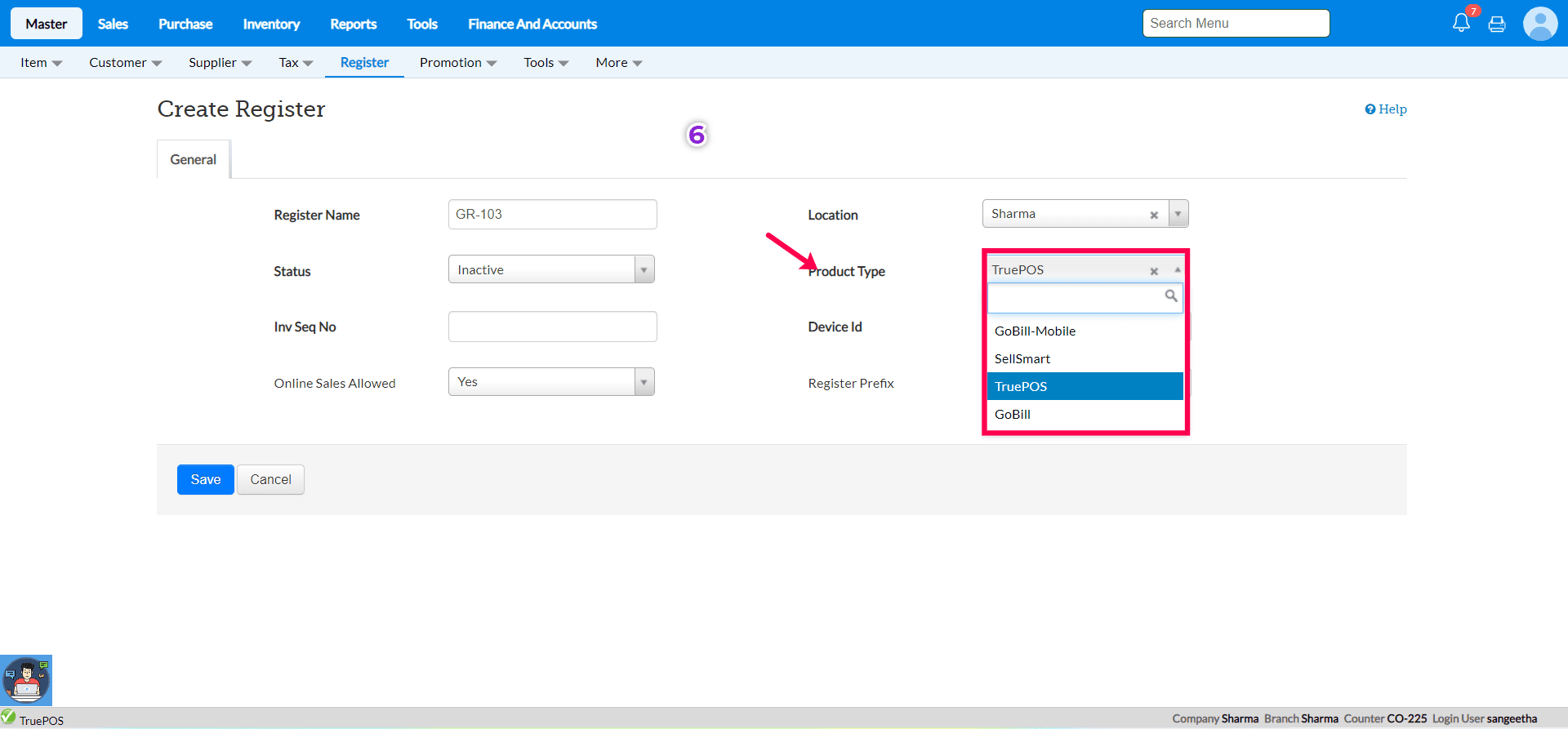This screenshot has width=1568, height=729.
Task: Clear the TruePOS Product Type selection
Action: coord(1154,271)
